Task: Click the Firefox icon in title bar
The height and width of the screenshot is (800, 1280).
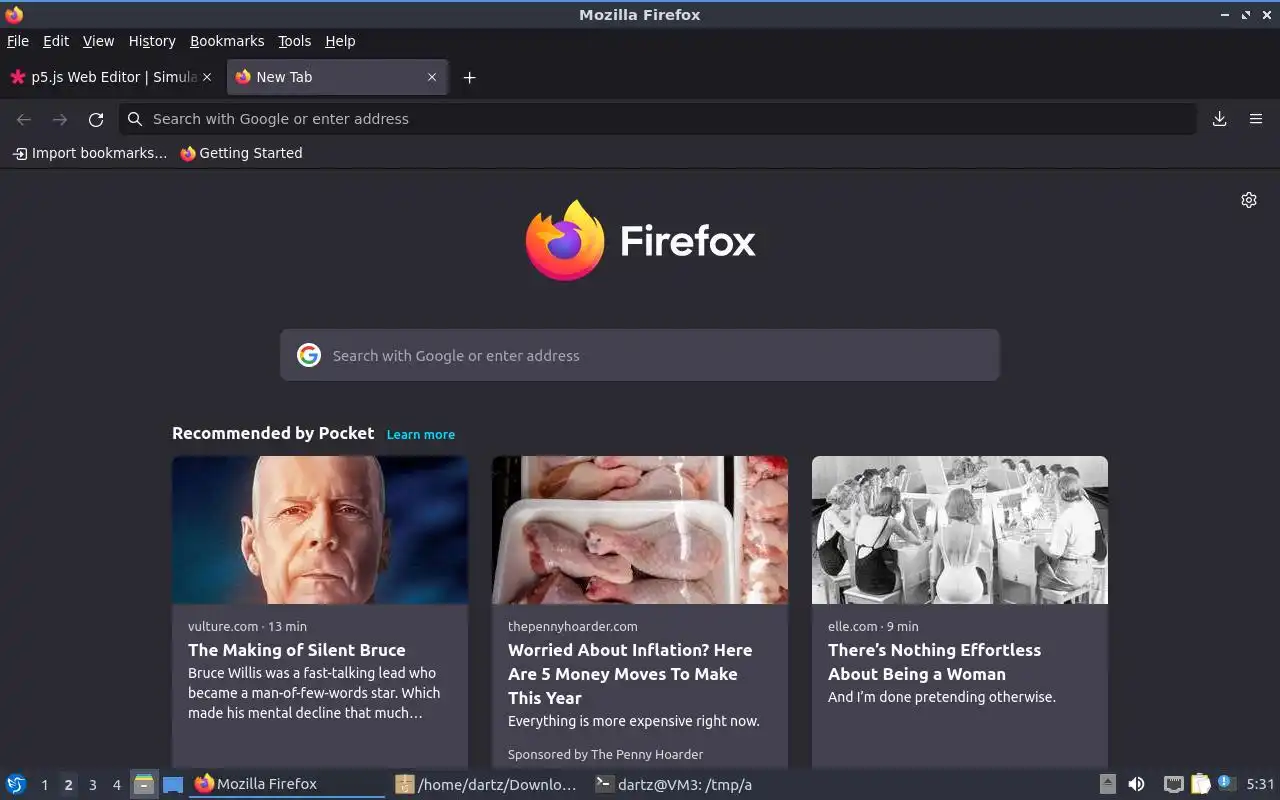Action: pos(14,14)
